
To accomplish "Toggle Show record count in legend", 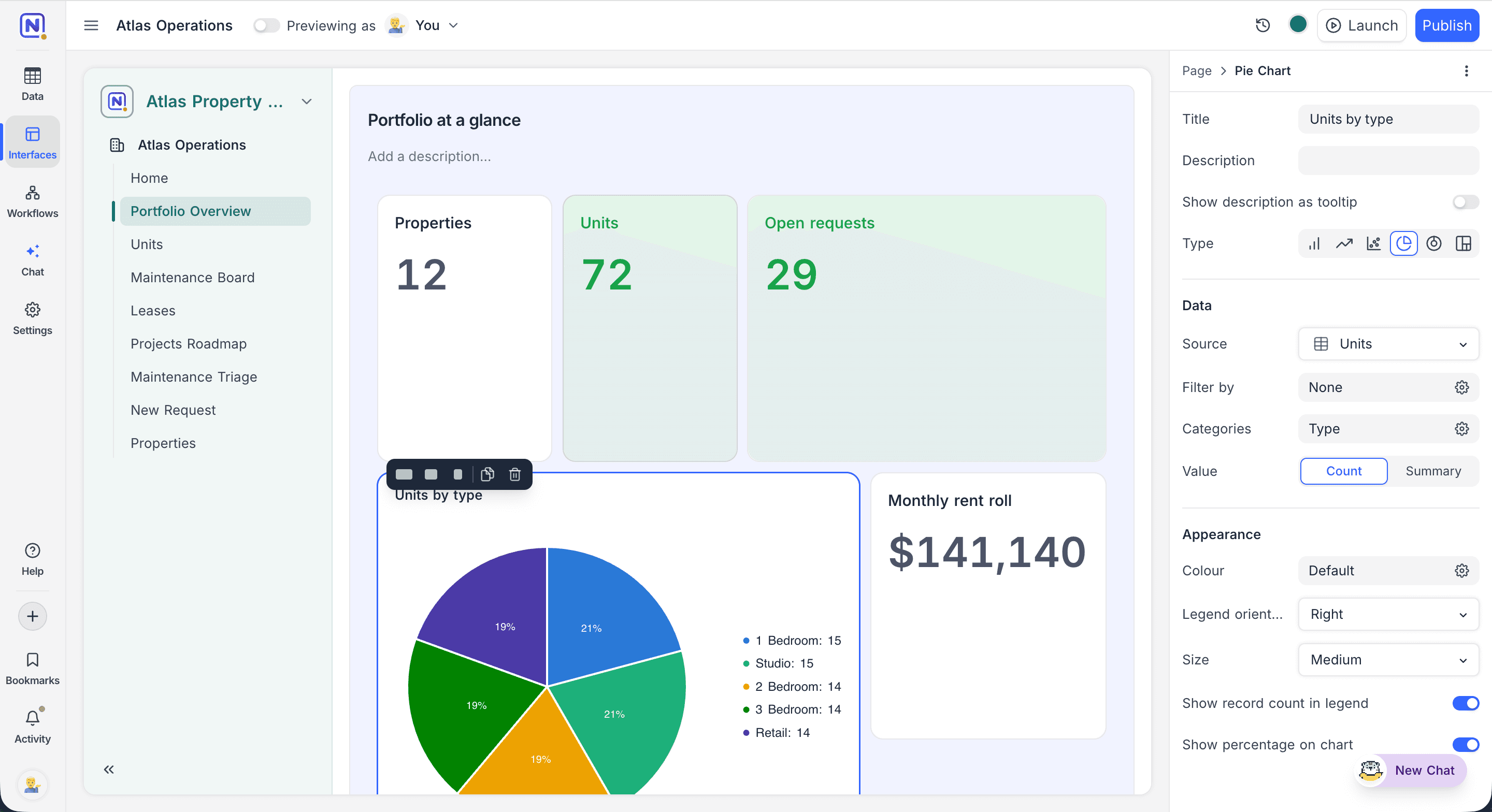I will pos(1466,703).
